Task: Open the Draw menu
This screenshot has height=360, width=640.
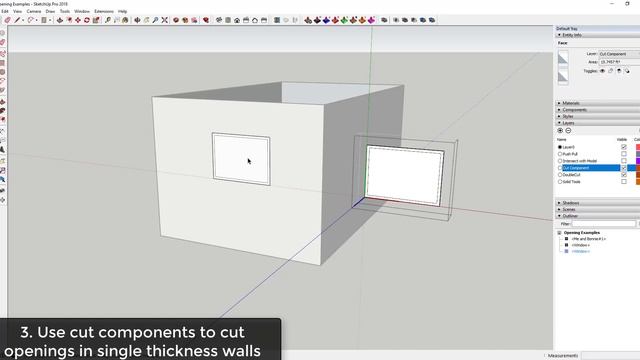Action: pyautogui.click(x=50, y=11)
